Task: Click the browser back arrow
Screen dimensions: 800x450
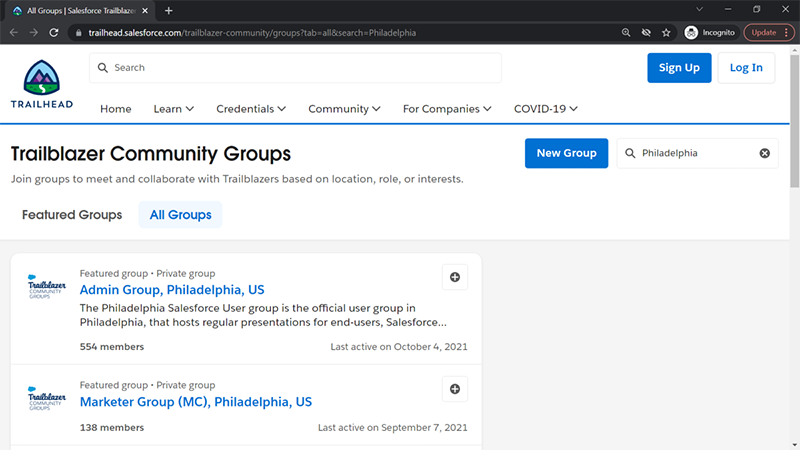Action: pyautogui.click(x=14, y=33)
